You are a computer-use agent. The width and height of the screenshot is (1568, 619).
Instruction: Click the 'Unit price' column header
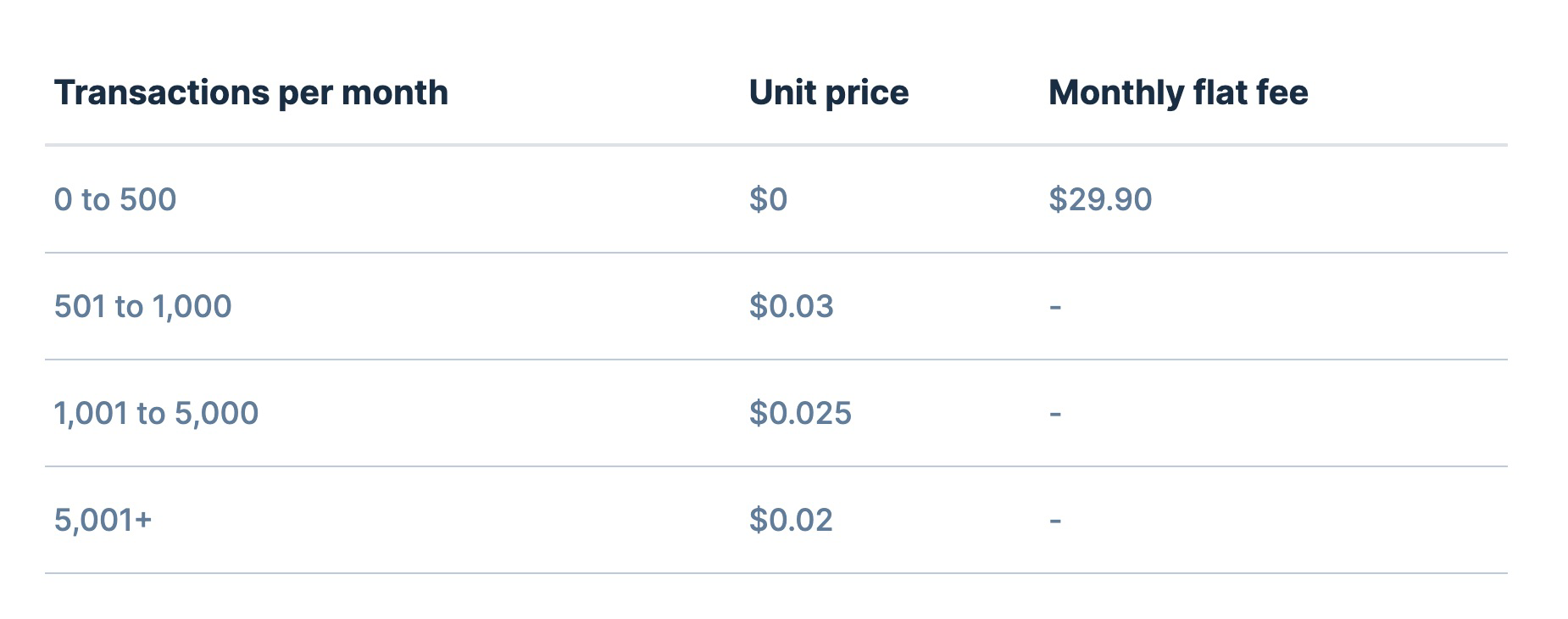[829, 93]
